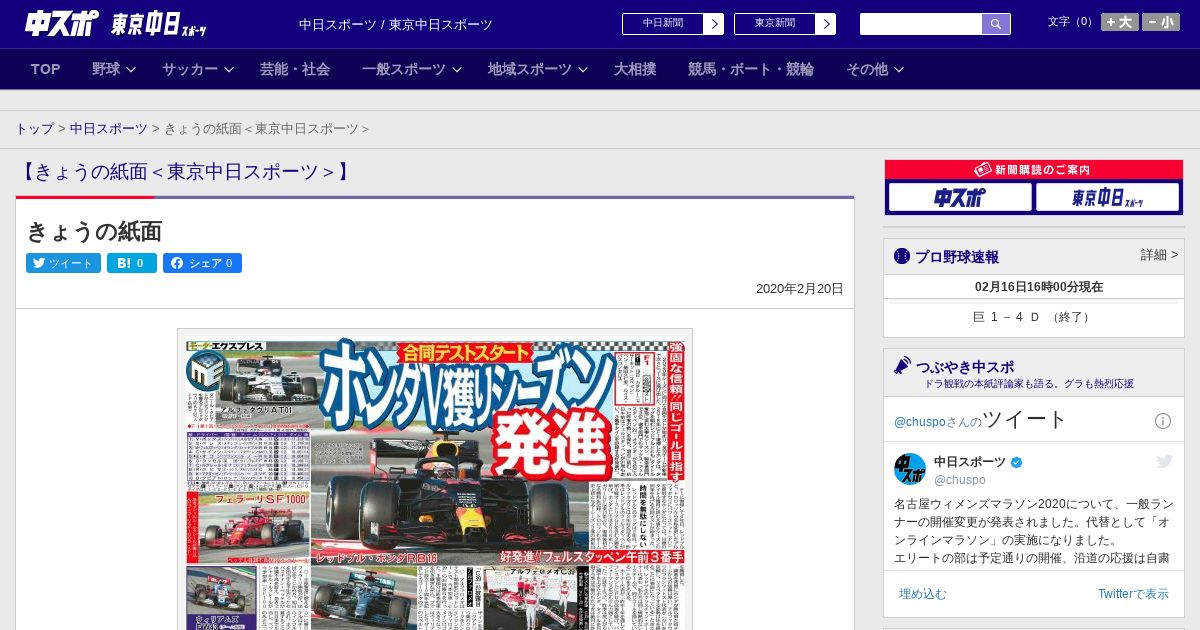Open the 競馬・ボート・競輪 menu item
This screenshot has width=1200, height=630.
tap(751, 69)
